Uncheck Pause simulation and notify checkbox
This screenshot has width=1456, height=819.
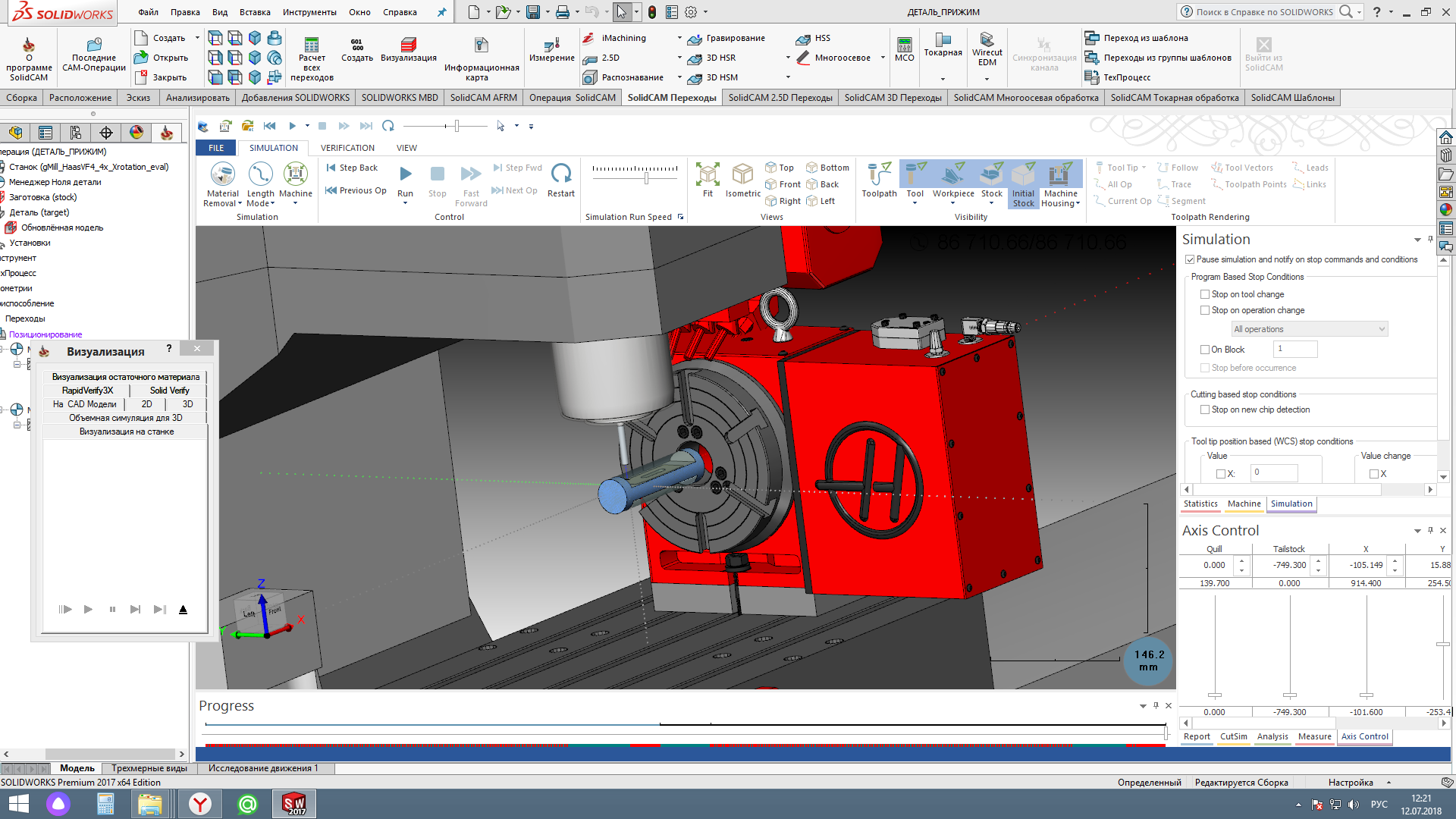pos(1190,259)
